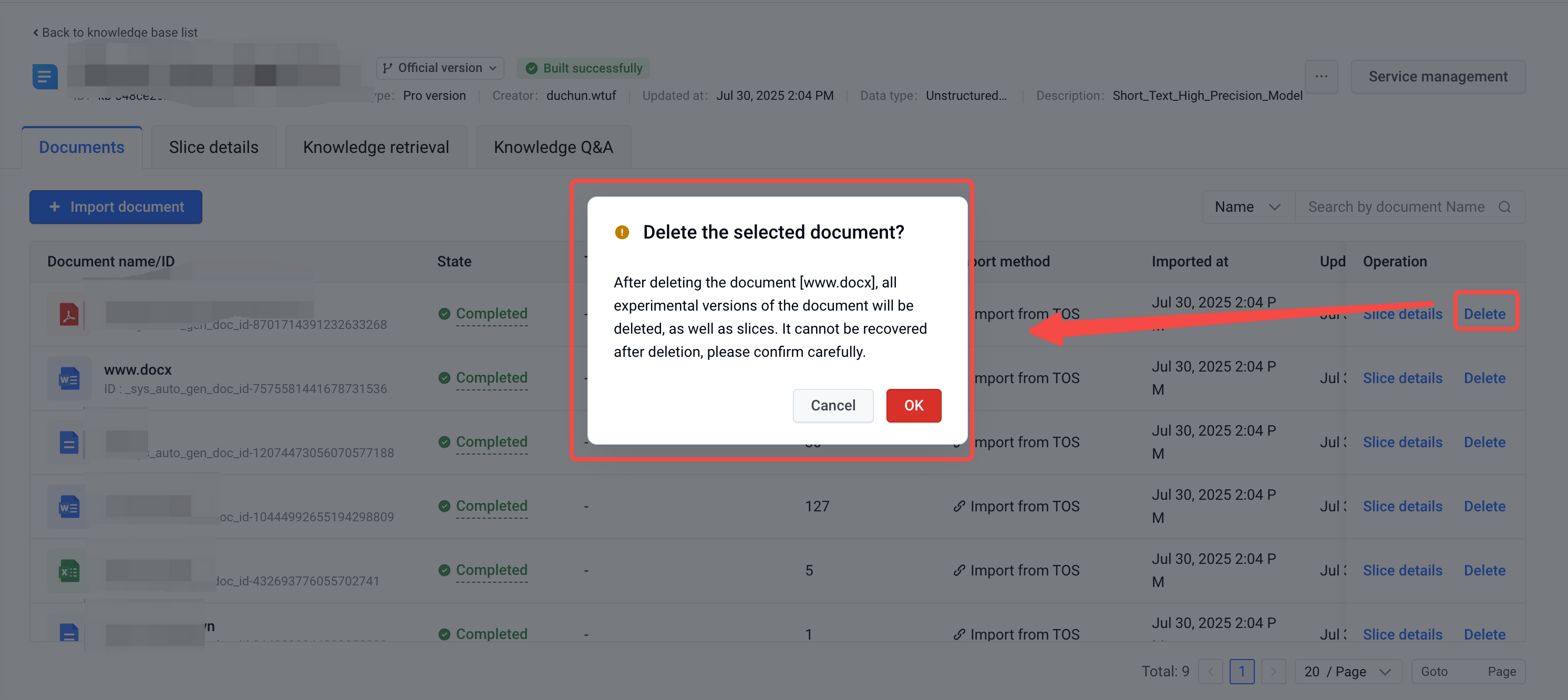The image size is (1568, 700).
Task: Click the knowledge base document icon
Action: [x=45, y=77]
